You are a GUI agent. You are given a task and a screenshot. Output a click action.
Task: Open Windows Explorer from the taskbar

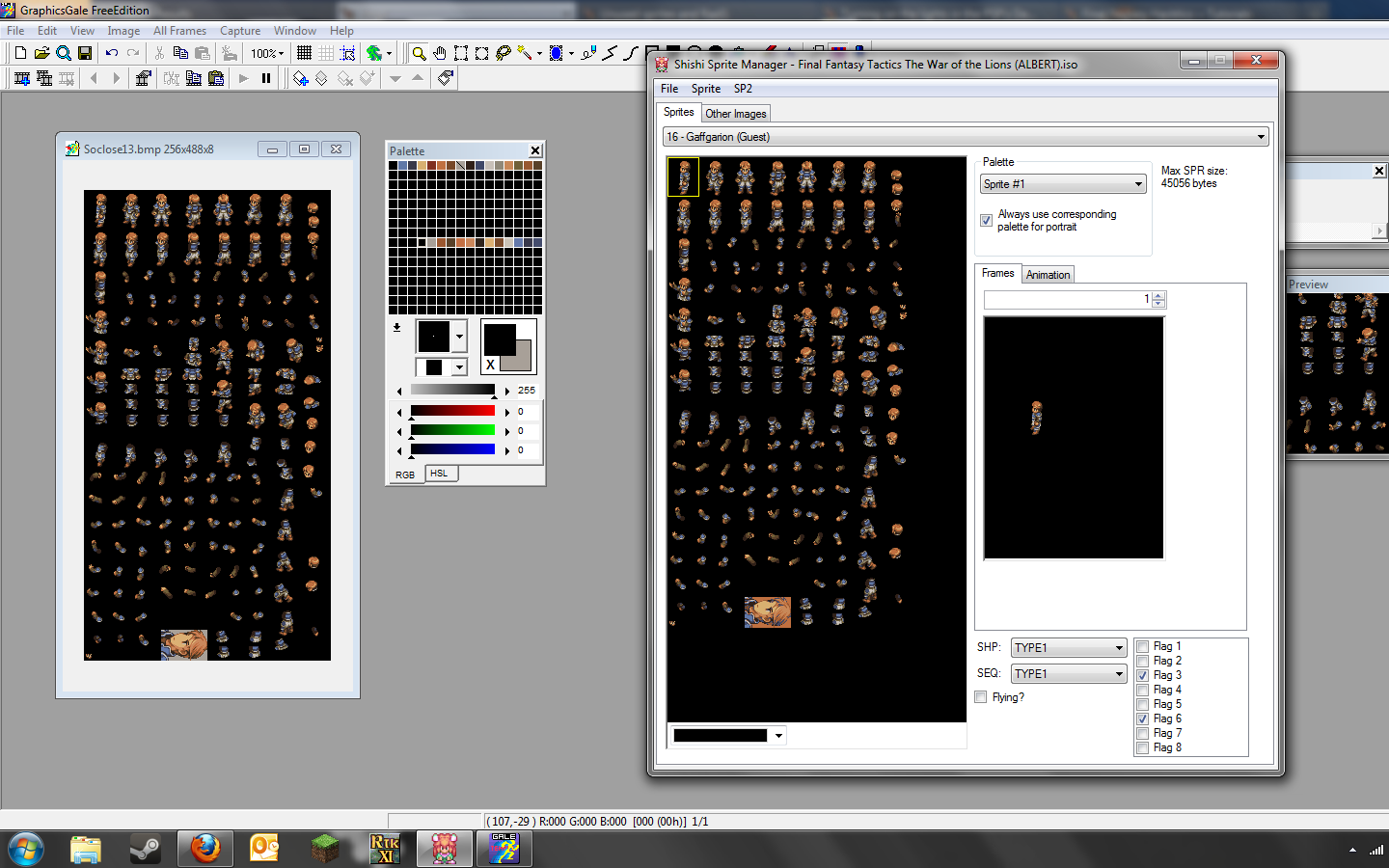pyautogui.click(x=86, y=849)
